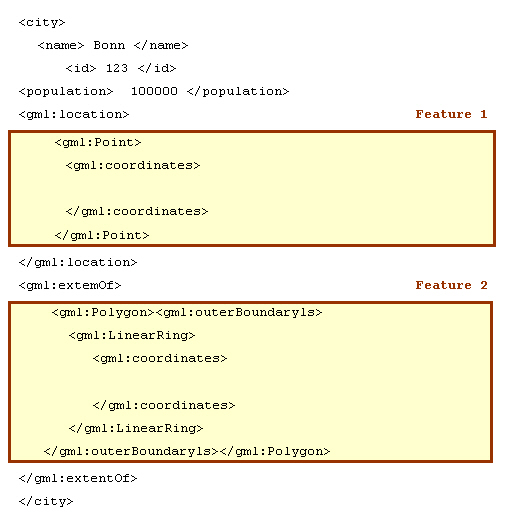Select the gml:Polygon outerBoundaryIs opening line
The image size is (505, 512).
(187, 313)
